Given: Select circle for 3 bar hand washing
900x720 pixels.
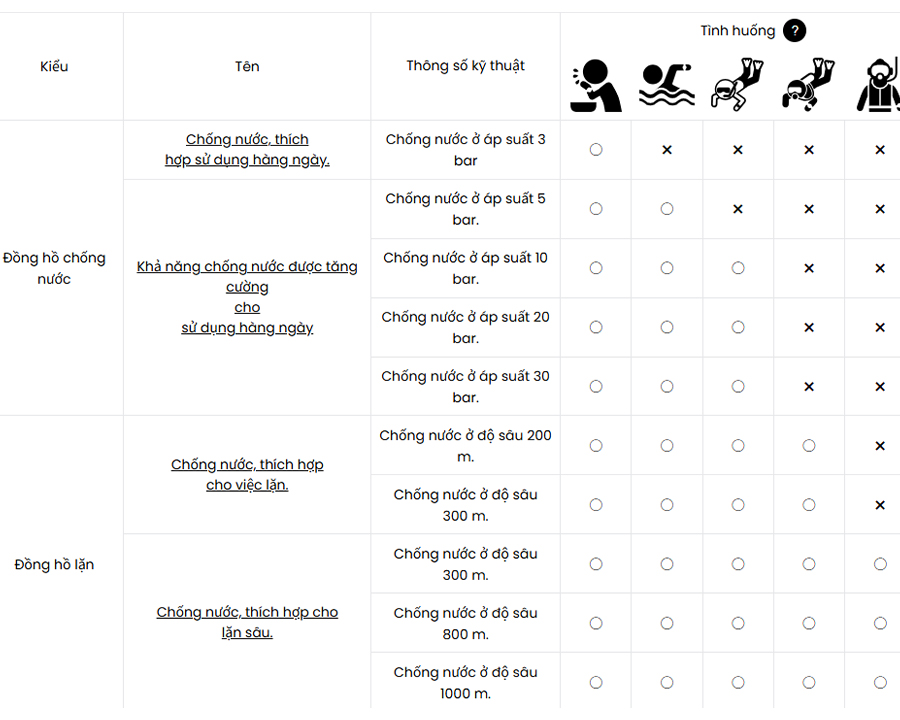Looking at the screenshot, I should pos(596,150).
